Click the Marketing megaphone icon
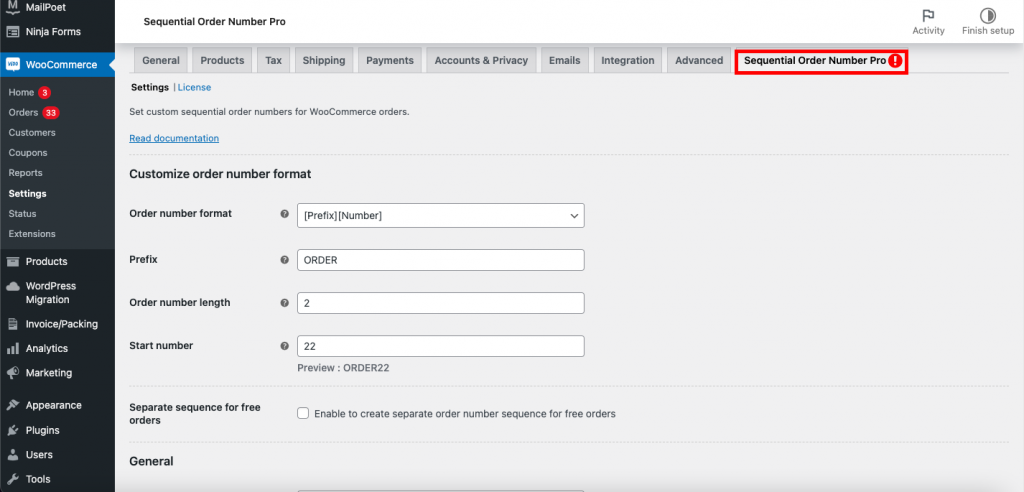The width and height of the screenshot is (1024, 492). [13, 373]
